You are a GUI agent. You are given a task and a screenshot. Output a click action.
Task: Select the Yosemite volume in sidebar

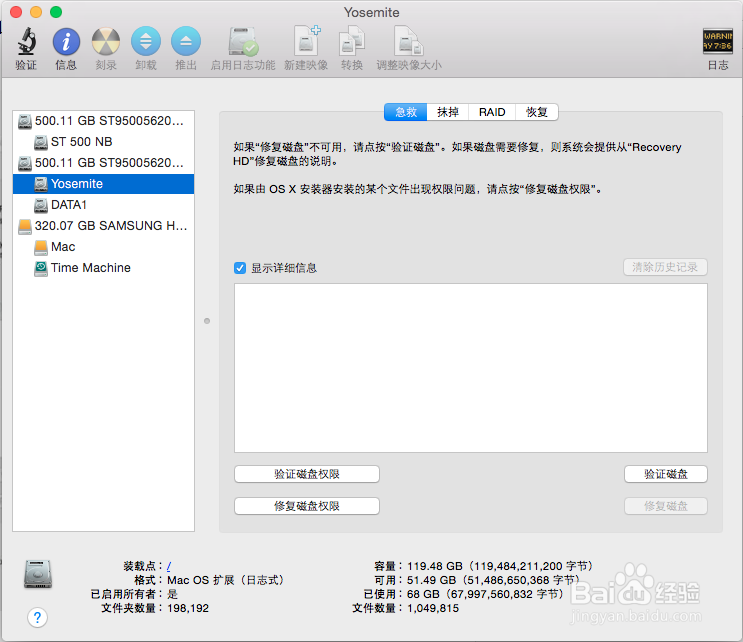103,183
